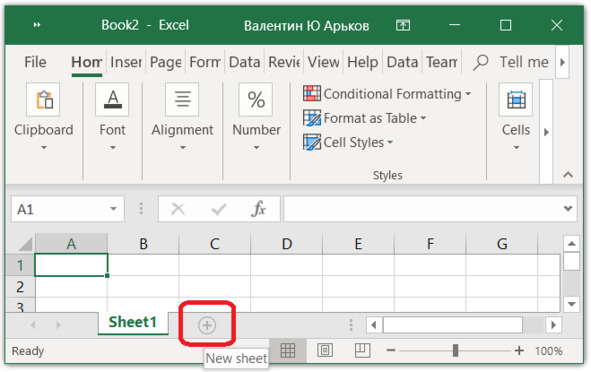Switch to the Review tab
This screenshot has height=372, width=591.
point(284,62)
